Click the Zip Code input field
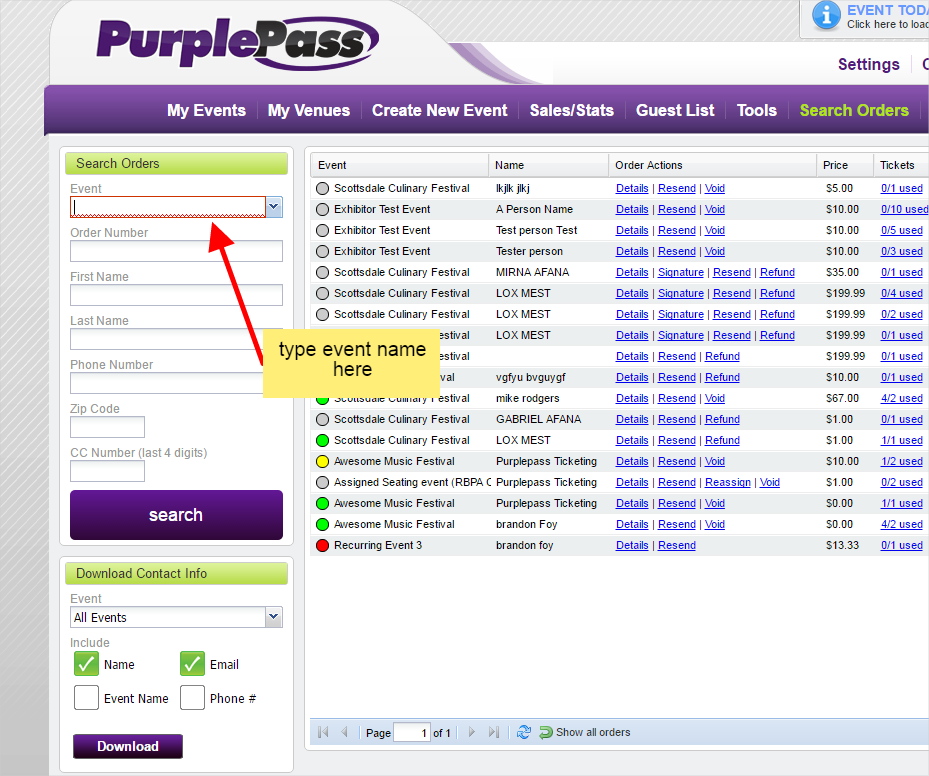This screenshot has height=776, width=929. [107, 427]
